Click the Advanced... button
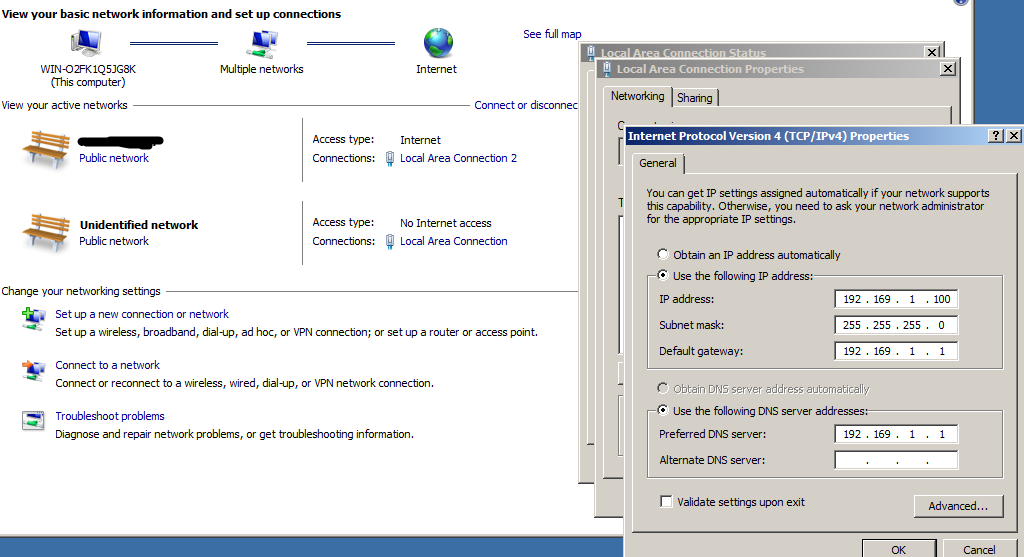Screen dimensions: 1024x557 pyautogui.click(x=958, y=506)
